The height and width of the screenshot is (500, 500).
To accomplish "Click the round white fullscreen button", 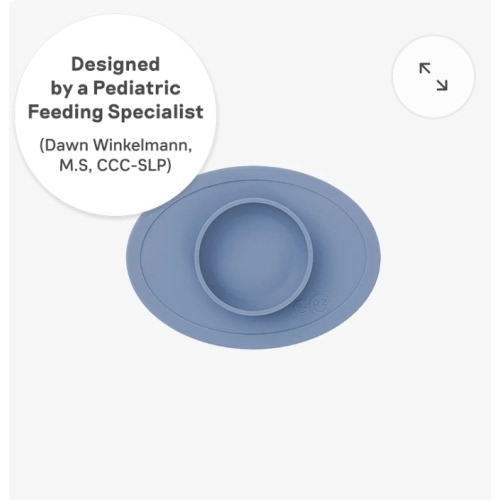I will (x=433, y=77).
